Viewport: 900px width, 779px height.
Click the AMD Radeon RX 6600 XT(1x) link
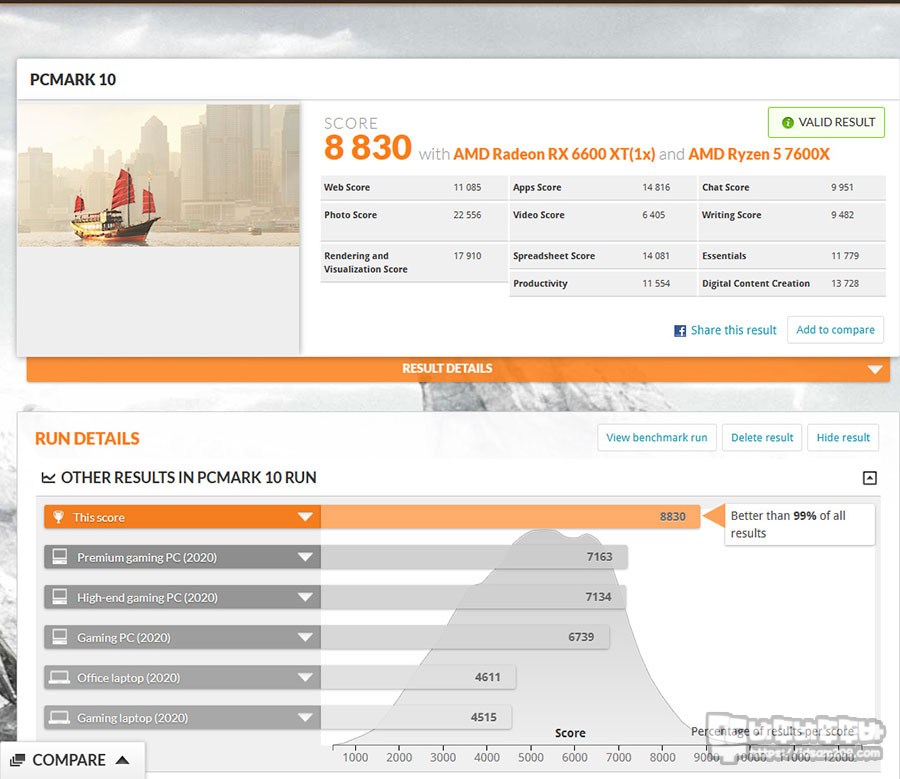pyautogui.click(x=554, y=154)
